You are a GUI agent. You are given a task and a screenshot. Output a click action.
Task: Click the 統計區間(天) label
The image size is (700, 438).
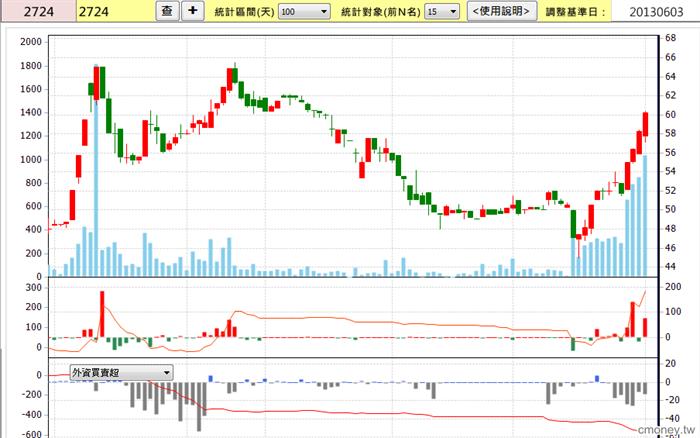[x=244, y=12]
